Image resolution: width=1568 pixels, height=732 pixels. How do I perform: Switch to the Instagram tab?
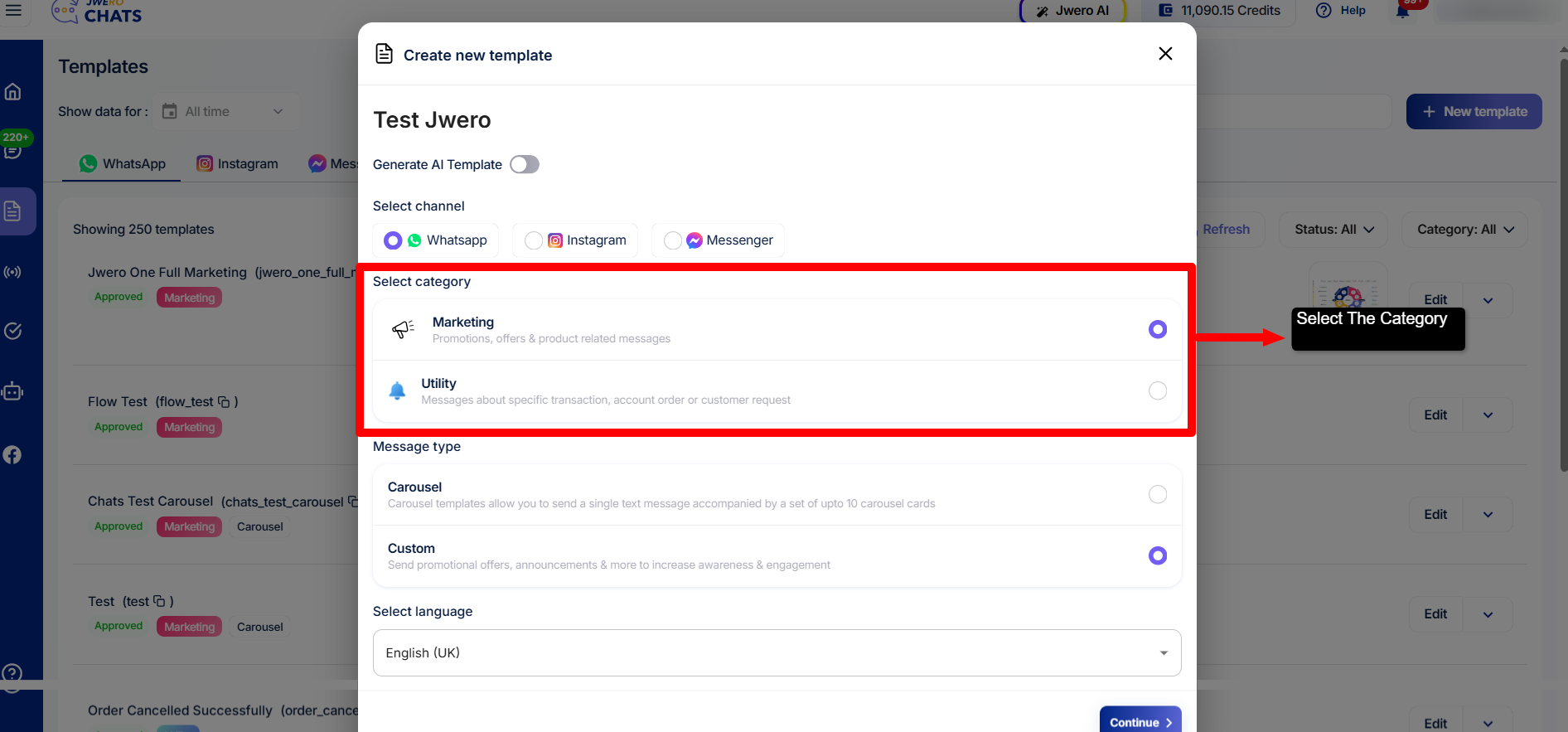(x=237, y=164)
